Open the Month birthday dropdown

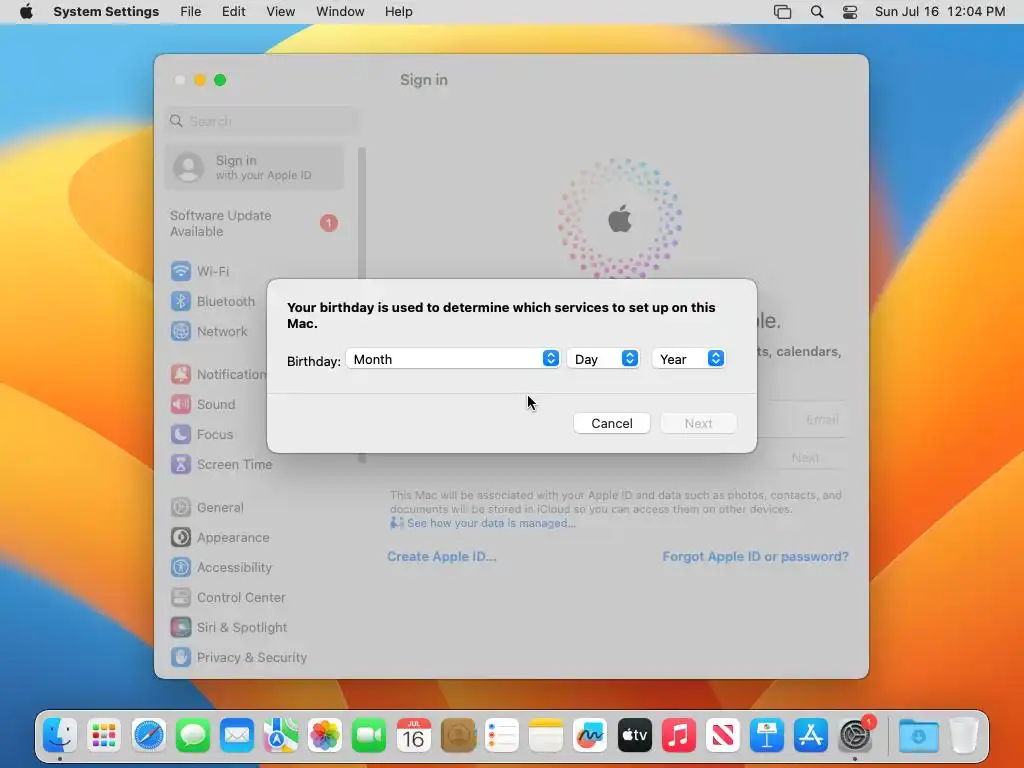(x=453, y=359)
